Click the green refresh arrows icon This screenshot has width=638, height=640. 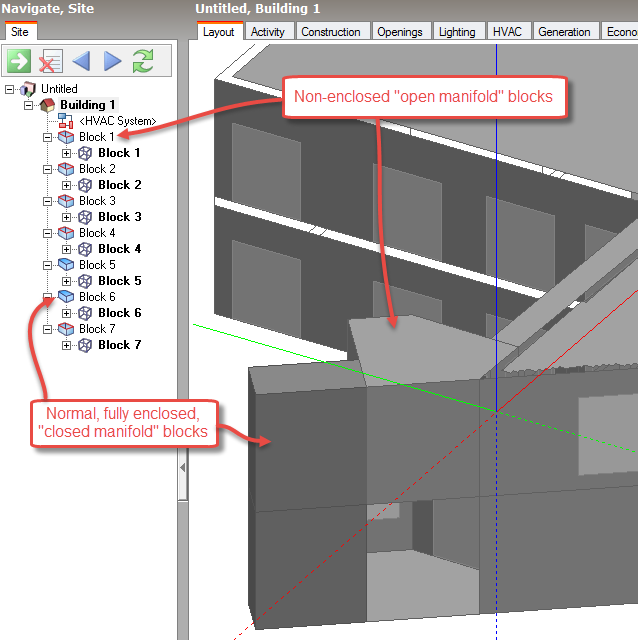tap(143, 62)
